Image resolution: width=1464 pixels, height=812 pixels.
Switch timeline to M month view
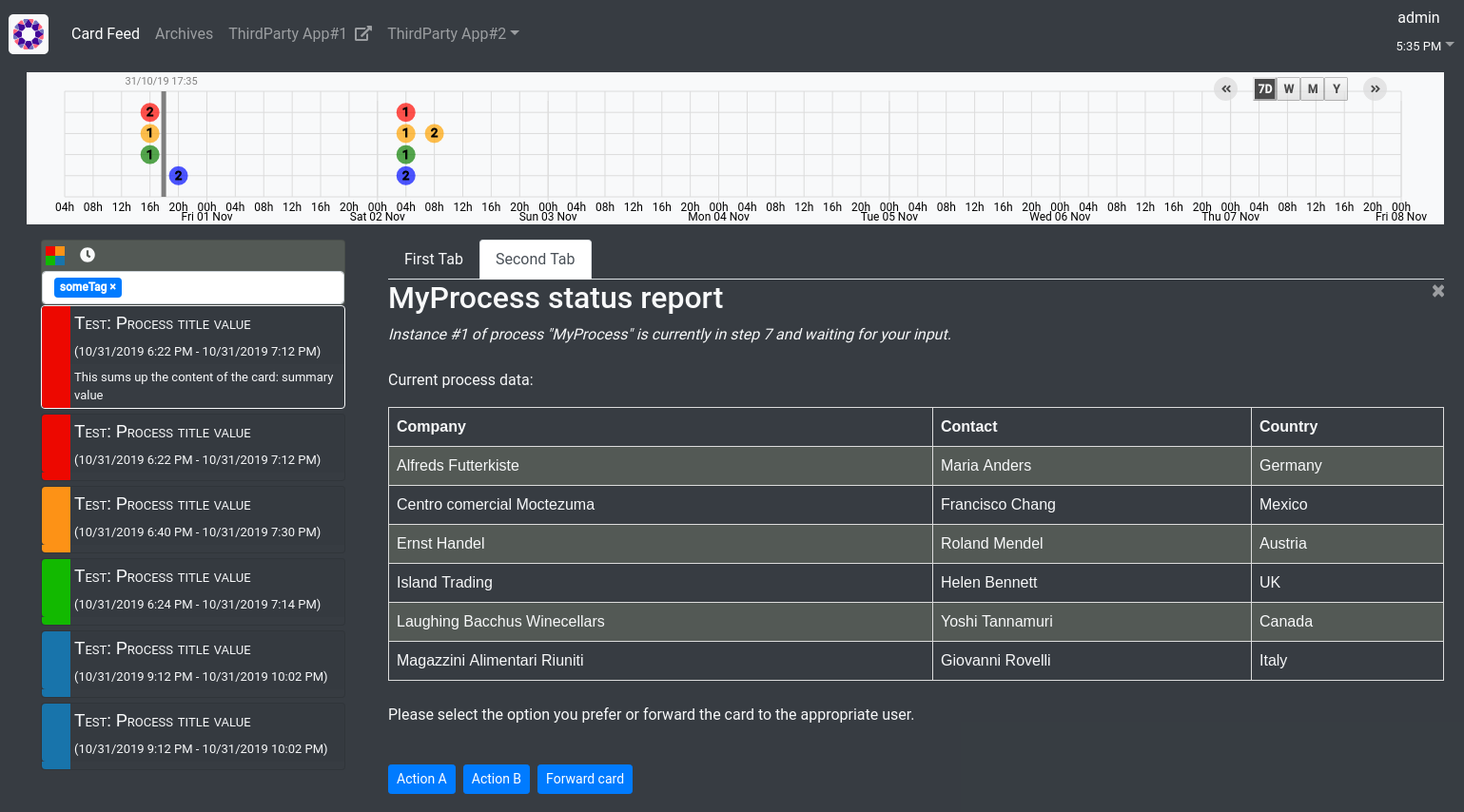[x=1313, y=89]
